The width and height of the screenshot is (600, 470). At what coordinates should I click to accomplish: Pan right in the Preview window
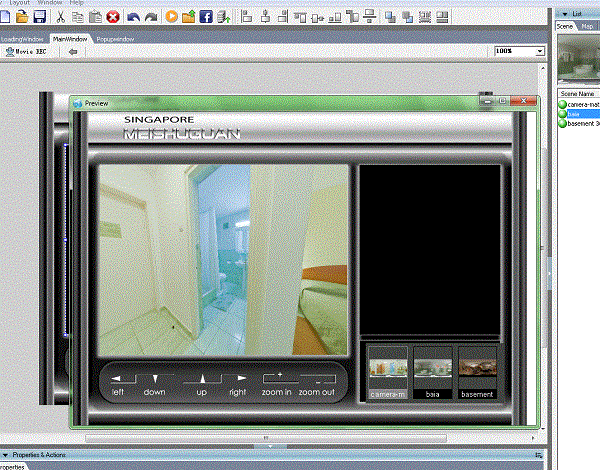pos(238,385)
